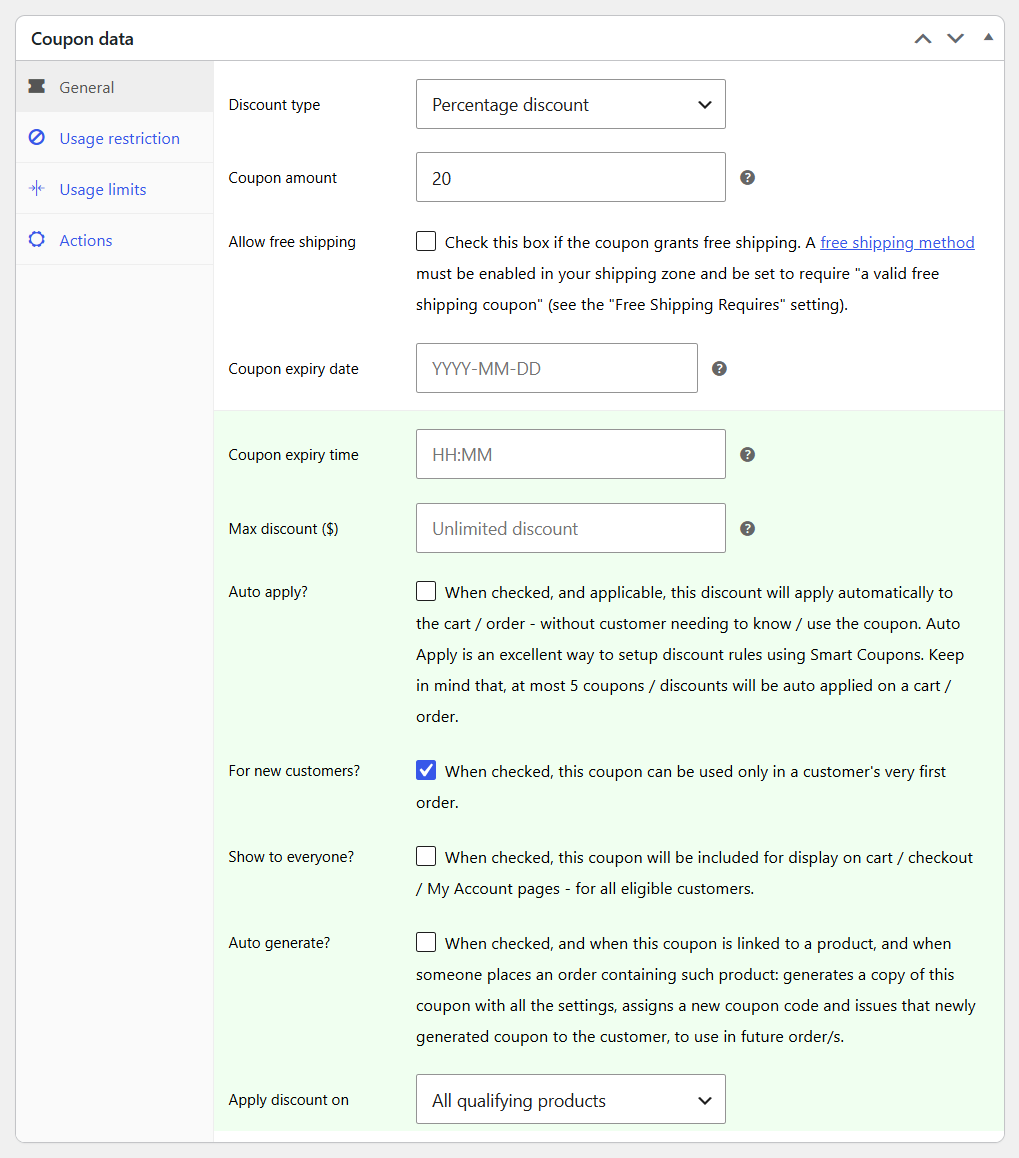This screenshot has width=1019, height=1158.
Task: Open the Discount type dropdown
Action: click(x=571, y=104)
